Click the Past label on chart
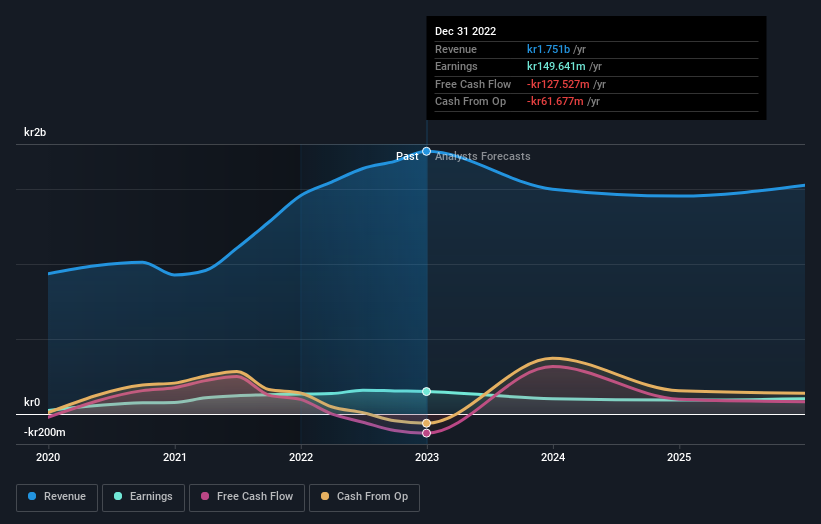The width and height of the screenshot is (821, 524). click(407, 157)
